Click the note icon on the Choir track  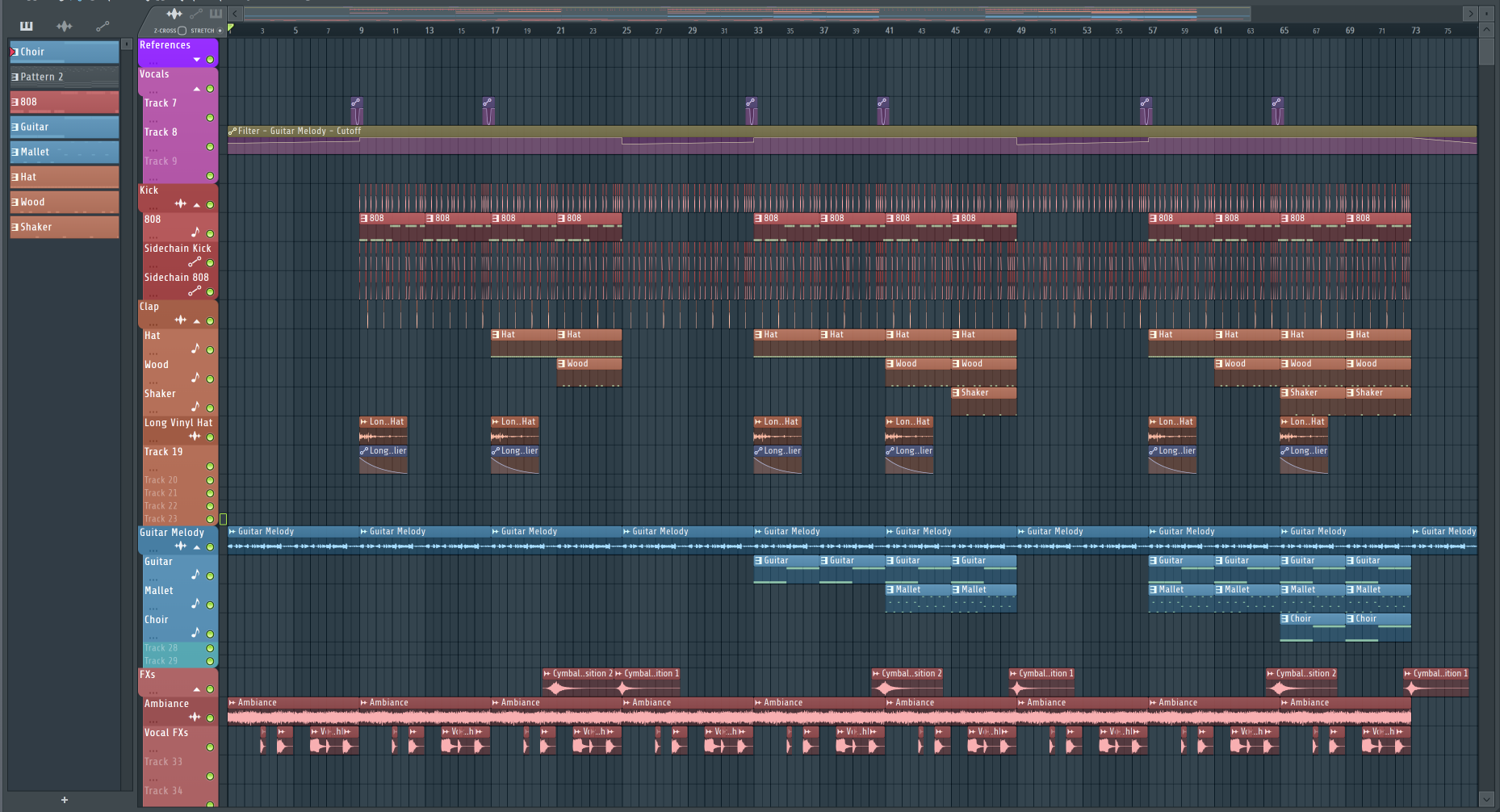[x=195, y=633]
